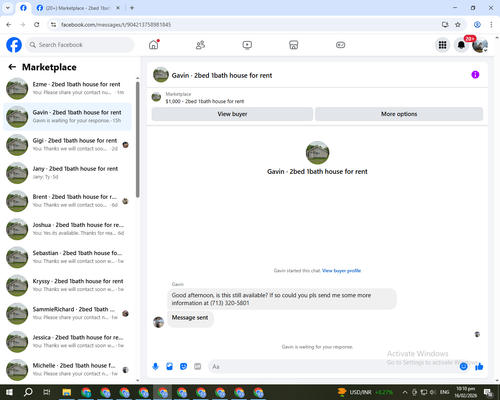Open the Gaming icon in top navigation

click(x=340, y=45)
